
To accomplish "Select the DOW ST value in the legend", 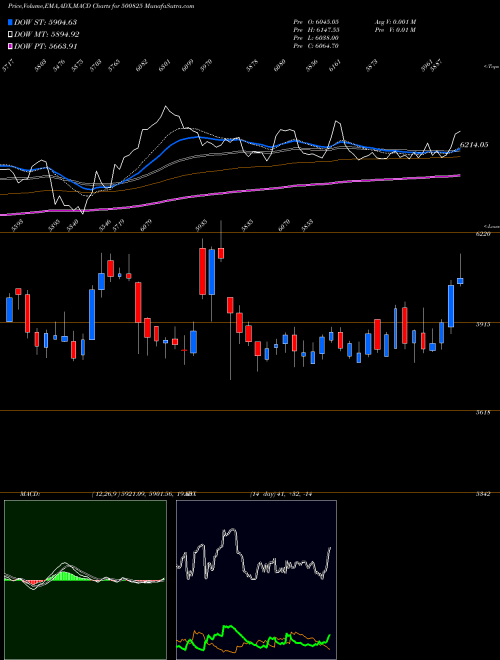I will [61, 22].
